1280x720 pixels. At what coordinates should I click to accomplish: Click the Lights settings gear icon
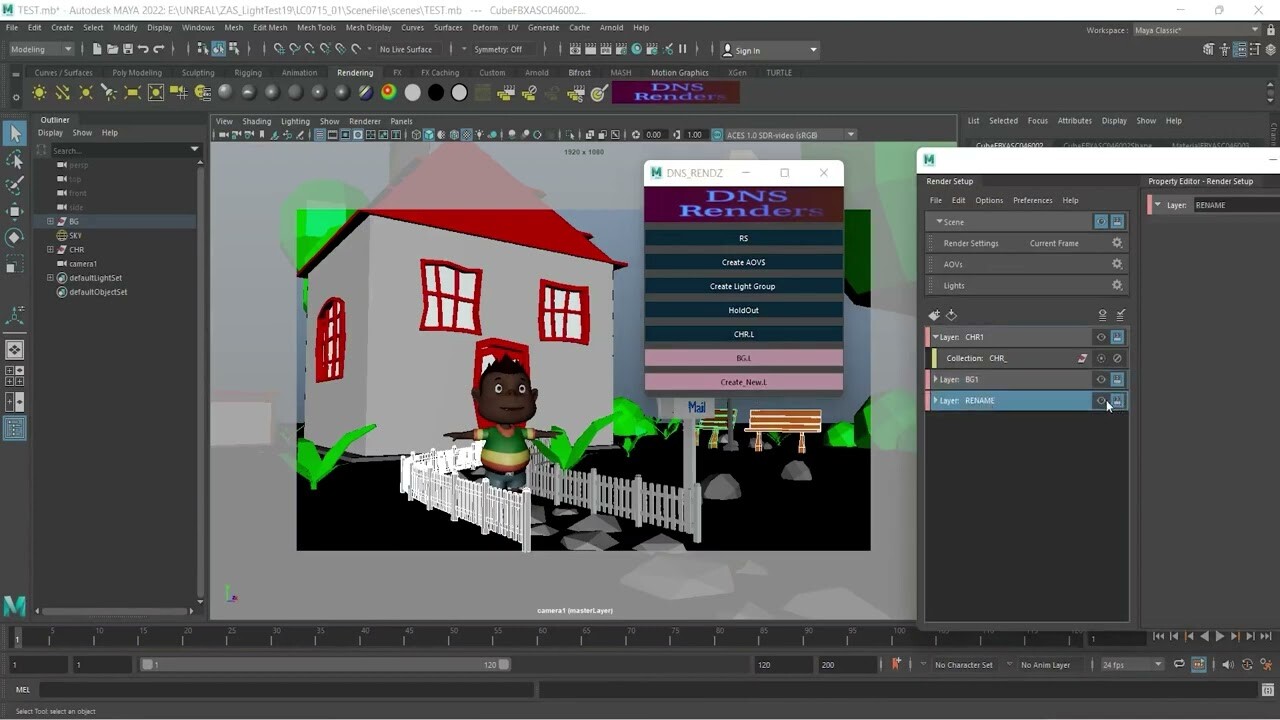click(1117, 285)
